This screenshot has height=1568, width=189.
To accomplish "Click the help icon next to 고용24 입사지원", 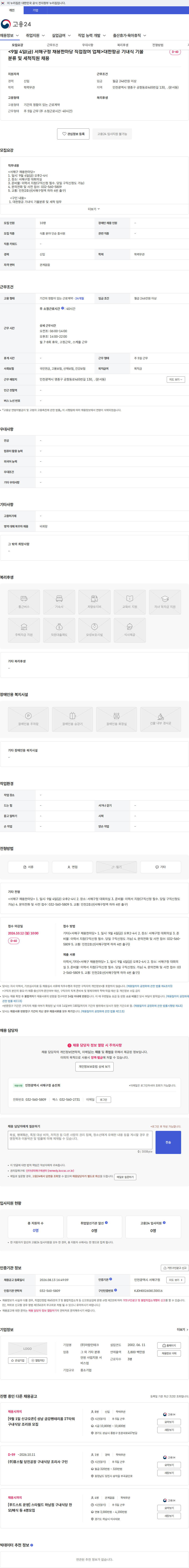I will (164, 1222).
